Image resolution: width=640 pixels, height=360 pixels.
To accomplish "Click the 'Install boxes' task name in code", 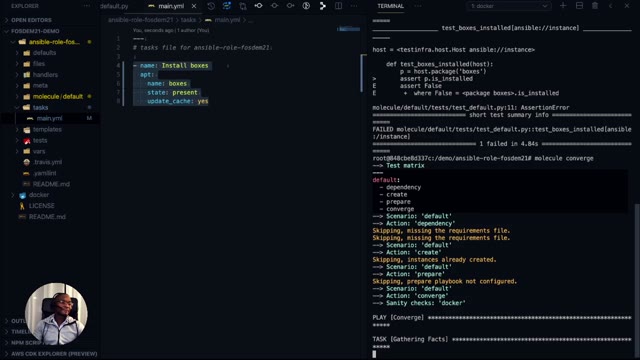I will pos(185,65).
